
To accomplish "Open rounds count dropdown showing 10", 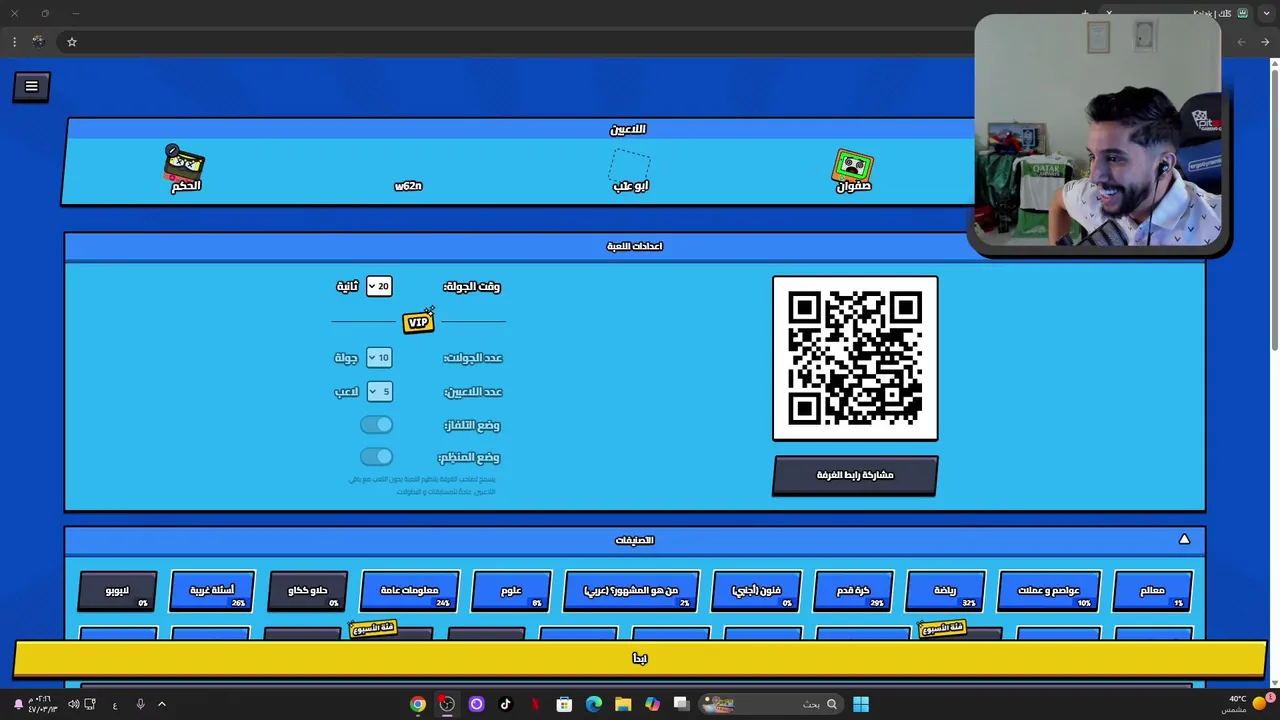I will (378, 357).
